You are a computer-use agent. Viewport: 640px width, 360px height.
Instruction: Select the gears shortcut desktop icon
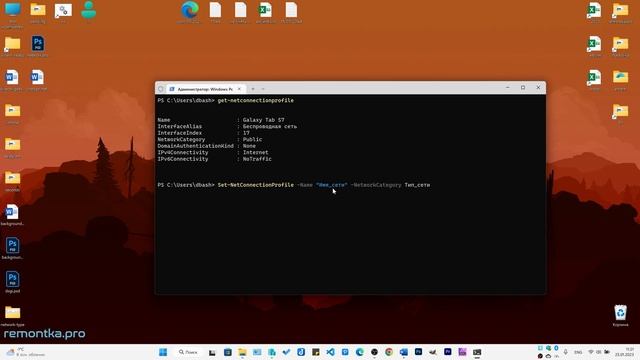pyautogui.click(x=63, y=11)
